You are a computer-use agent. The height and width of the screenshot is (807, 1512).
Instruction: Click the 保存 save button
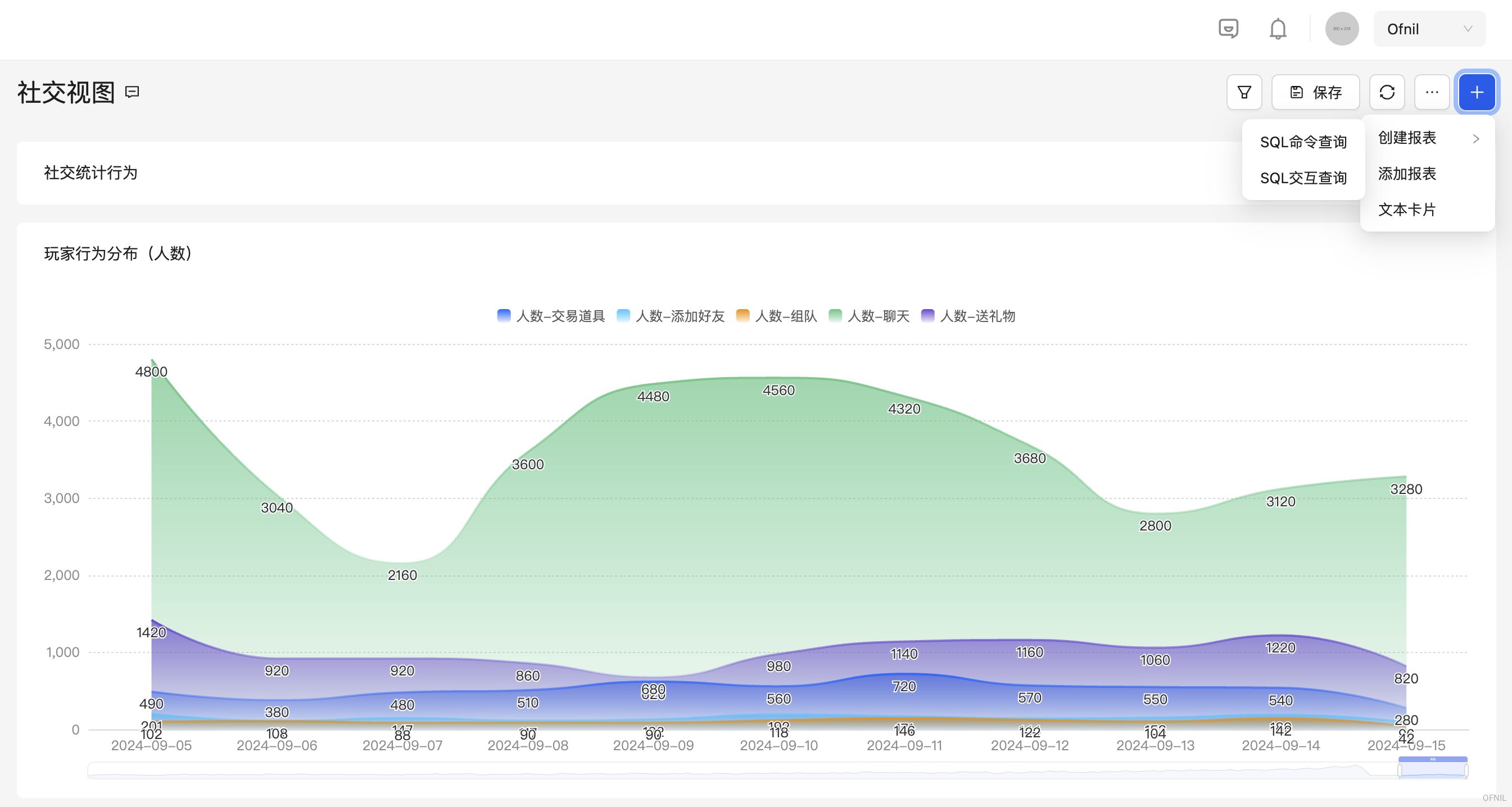(1315, 92)
